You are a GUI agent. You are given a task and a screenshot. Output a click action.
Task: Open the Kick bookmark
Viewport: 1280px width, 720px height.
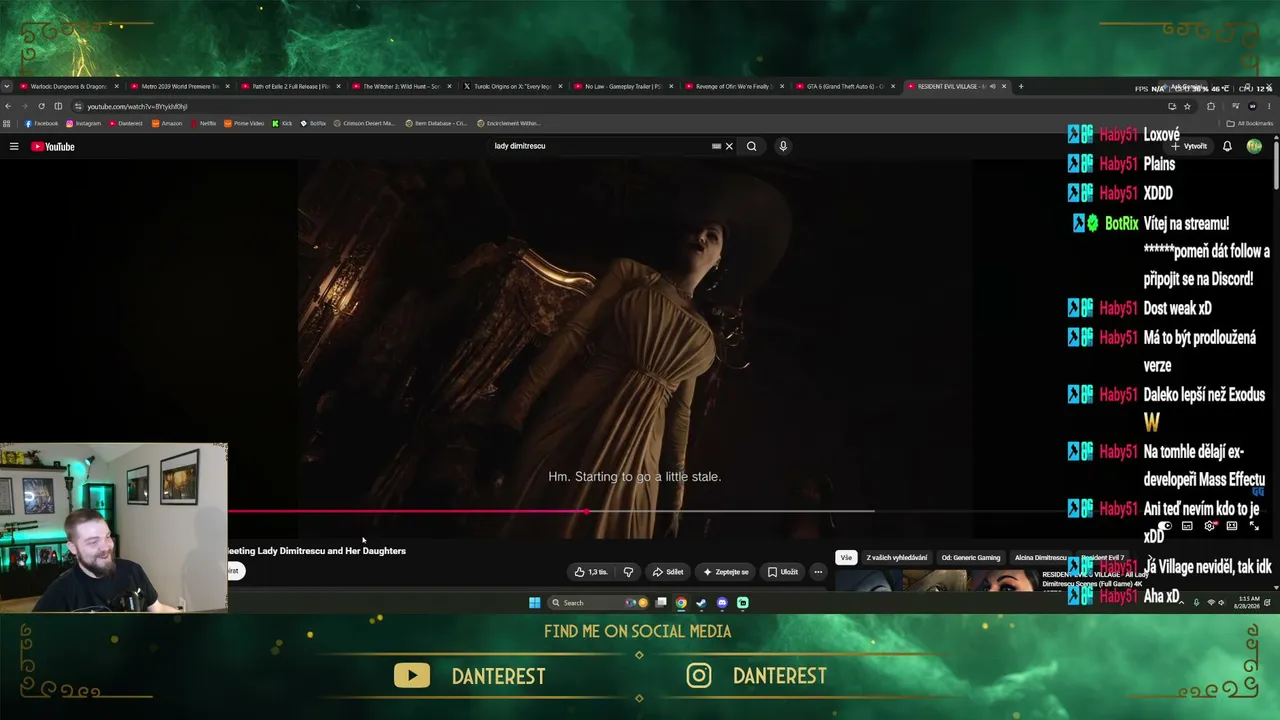click(282, 124)
